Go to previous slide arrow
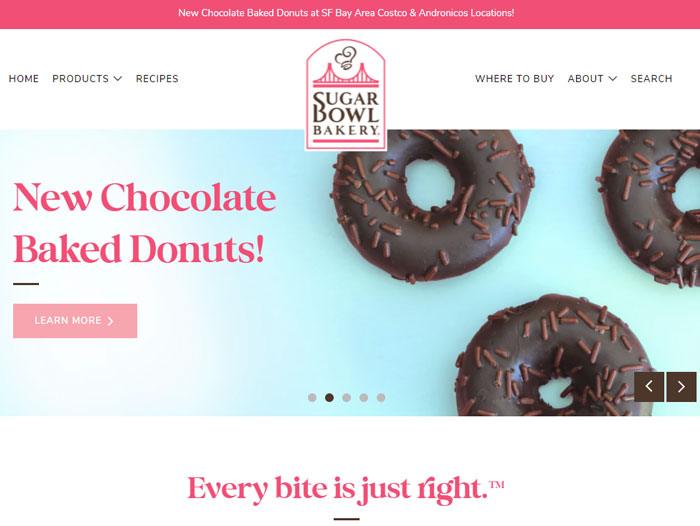 tap(649, 387)
